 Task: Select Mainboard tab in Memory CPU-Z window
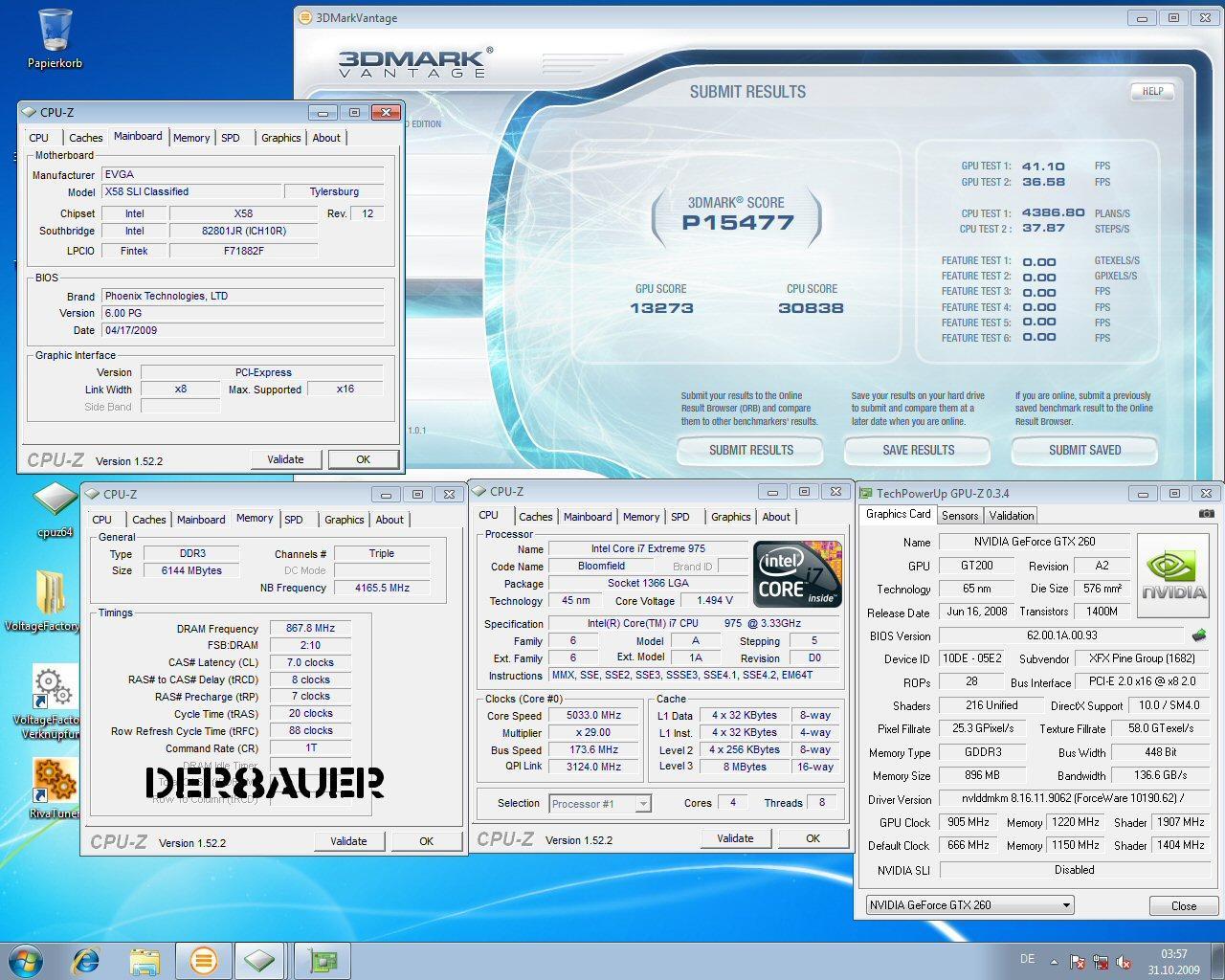tap(201, 520)
